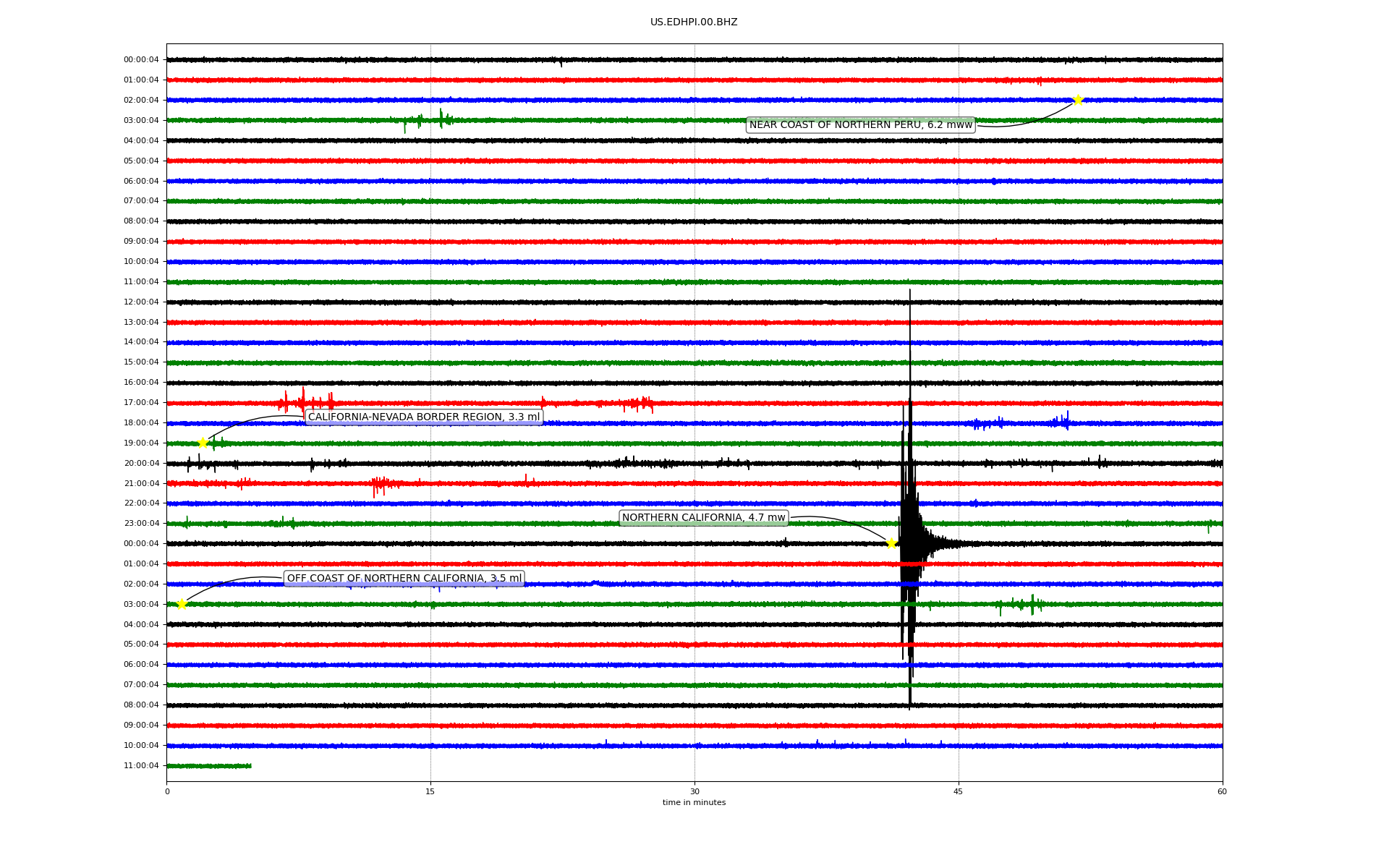Click the California-Nevada border star marker

tap(203, 443)
